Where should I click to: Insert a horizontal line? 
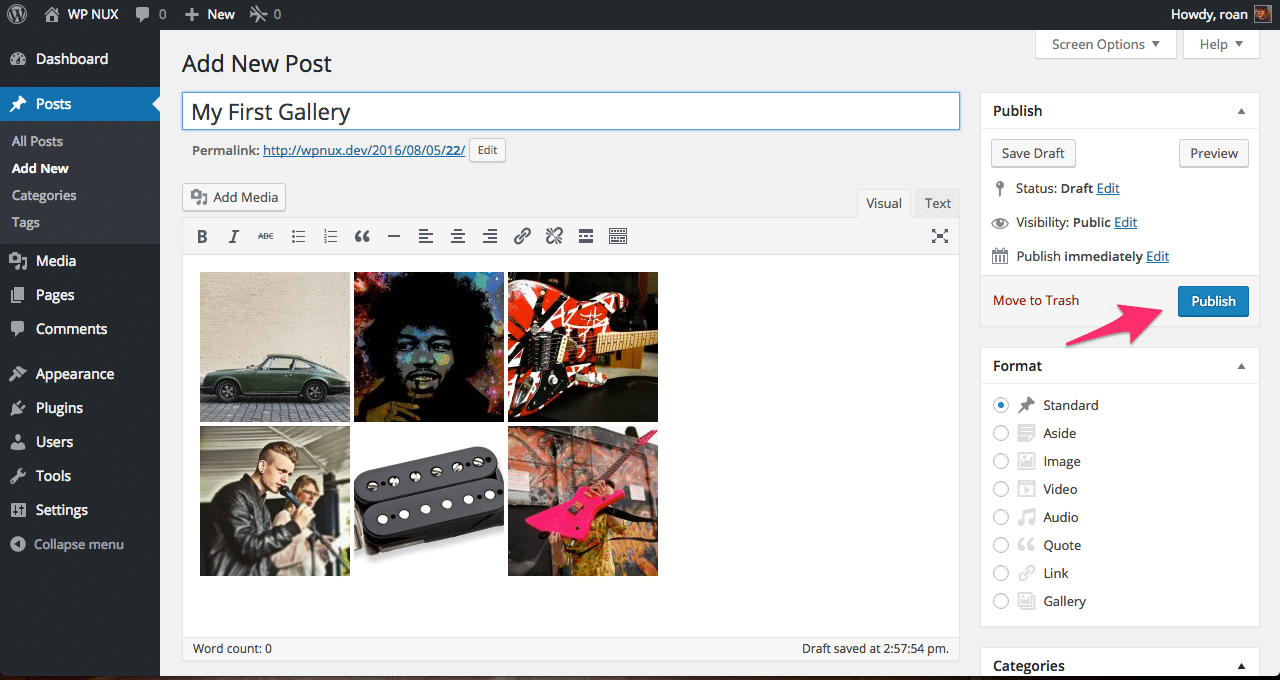pos(394,236)
